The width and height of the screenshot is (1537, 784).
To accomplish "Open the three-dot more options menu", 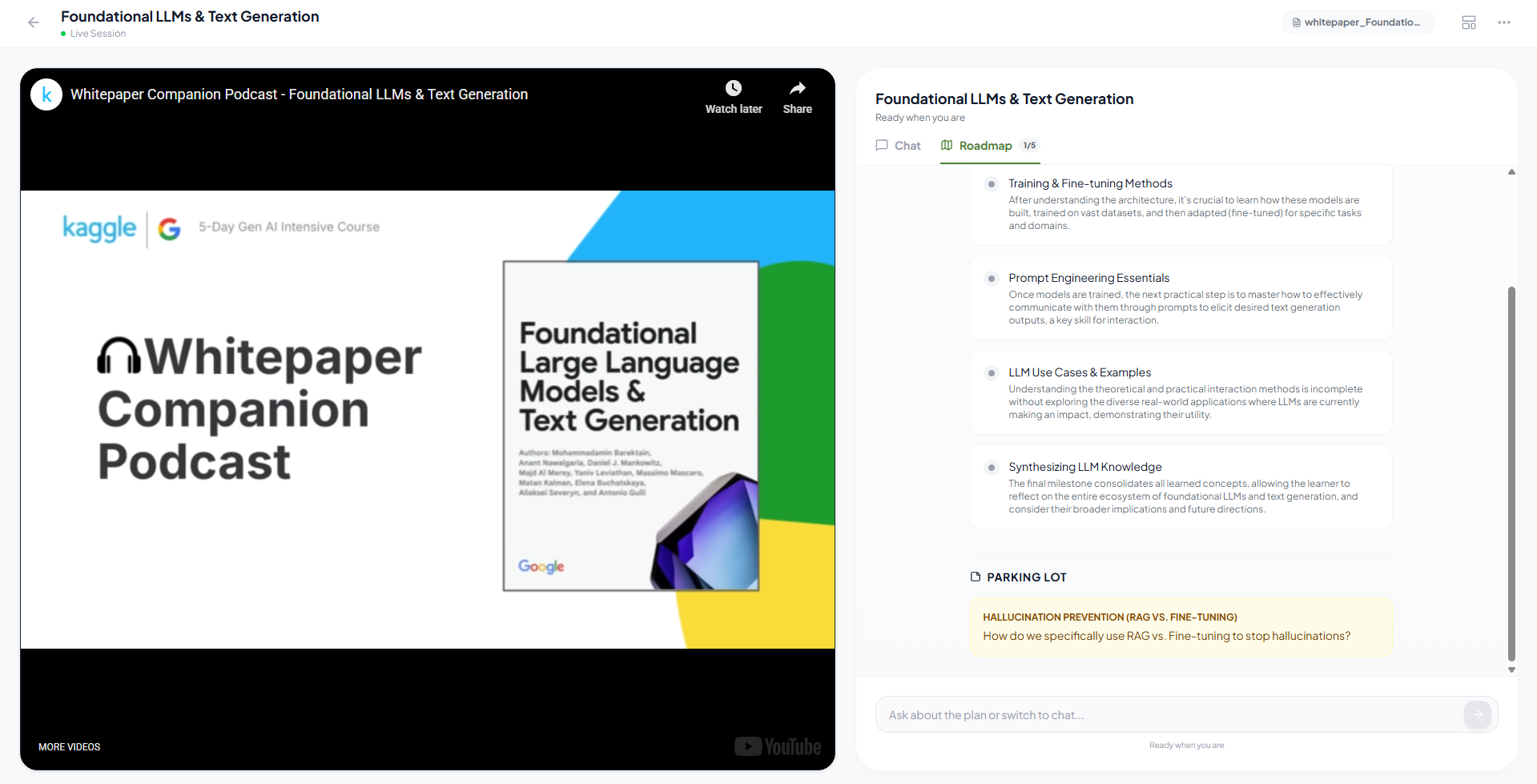I will (x=1504, y=22).
